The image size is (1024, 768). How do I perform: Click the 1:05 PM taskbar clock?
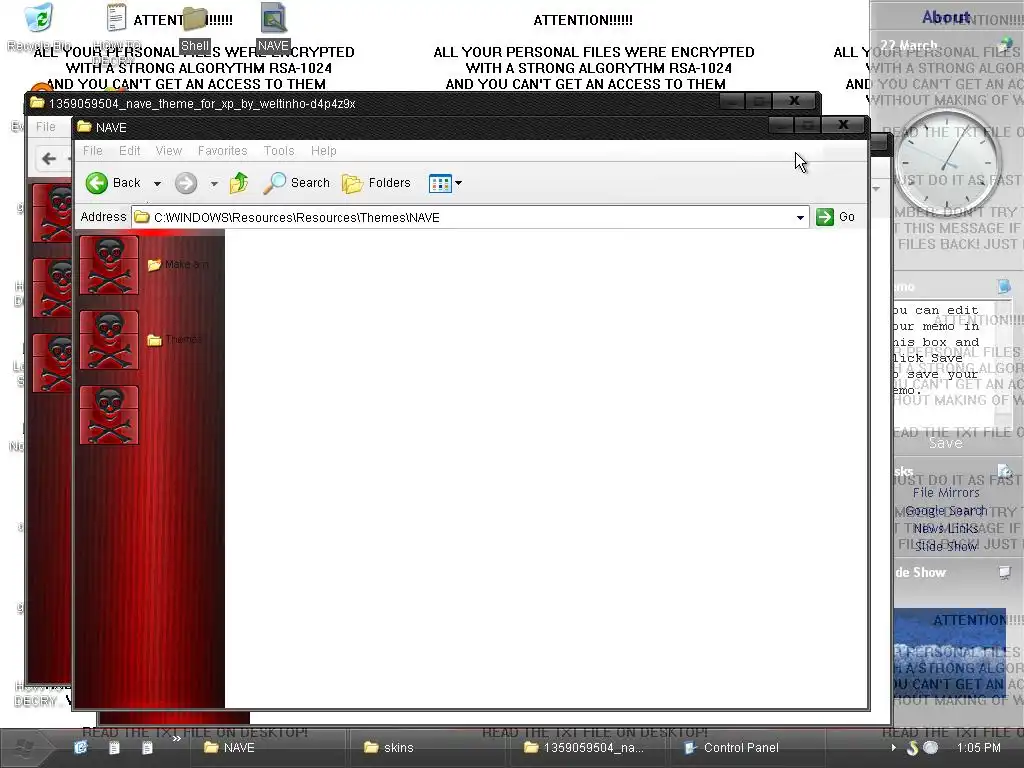pos(978,748)
